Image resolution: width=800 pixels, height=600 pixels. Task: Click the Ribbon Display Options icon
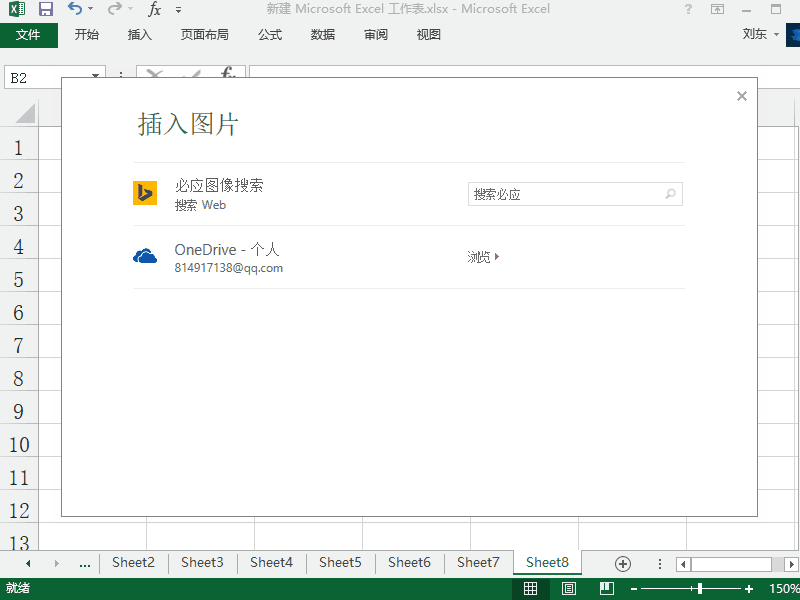pos(717,9)
